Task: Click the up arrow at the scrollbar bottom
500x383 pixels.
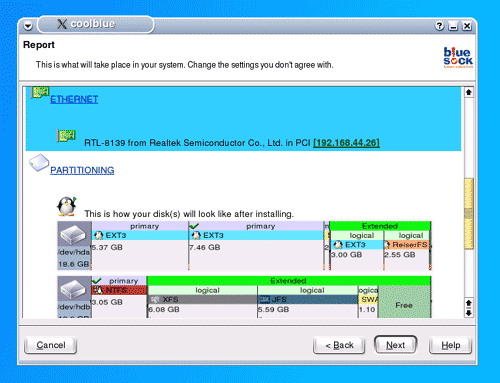Action: [469, 303]
